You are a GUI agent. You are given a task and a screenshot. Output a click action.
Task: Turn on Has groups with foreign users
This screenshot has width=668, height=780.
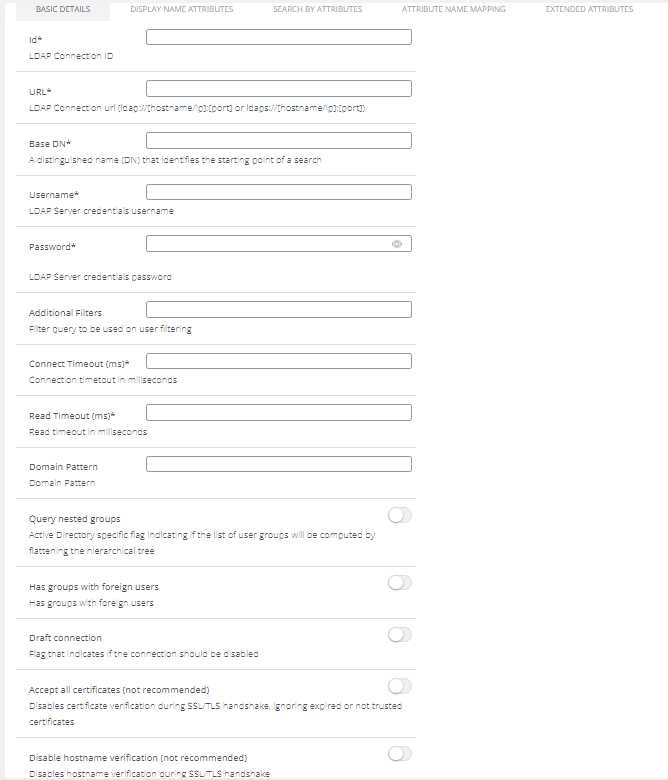coord(399,583)
